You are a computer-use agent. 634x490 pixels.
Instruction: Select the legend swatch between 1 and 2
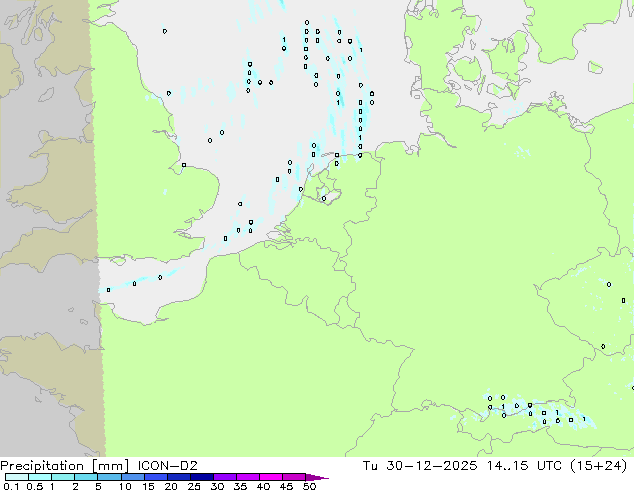[63, 477]
